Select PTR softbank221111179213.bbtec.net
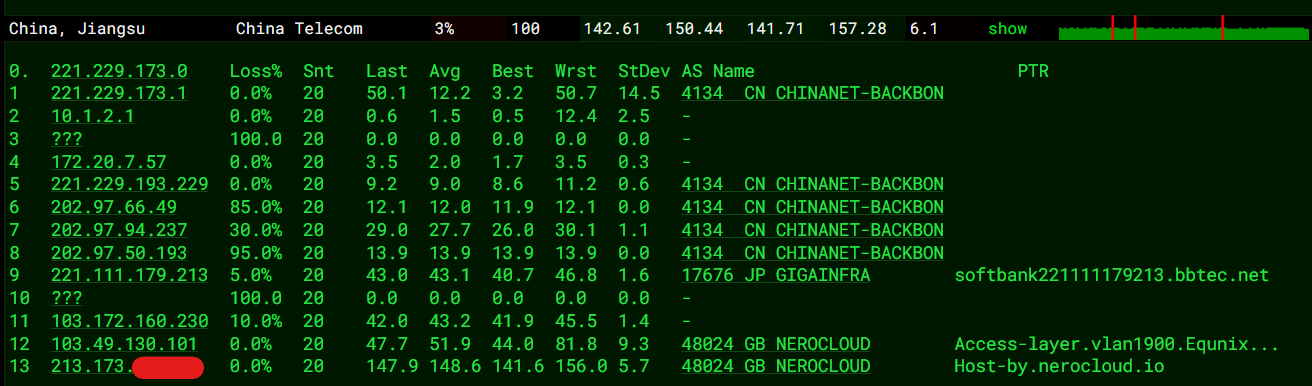The width and height of the screenshot is (1312, 386). click(x=1111, y=276)
